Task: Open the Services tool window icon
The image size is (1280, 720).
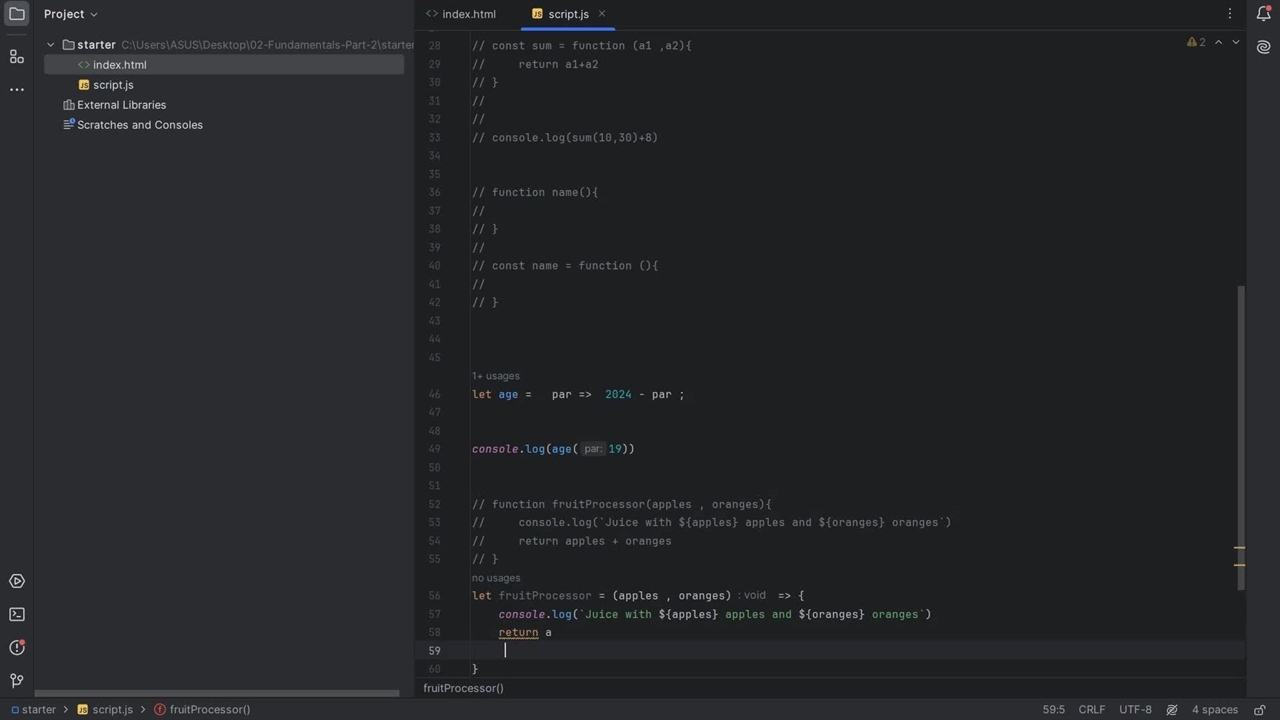Action: coord(17,581)
